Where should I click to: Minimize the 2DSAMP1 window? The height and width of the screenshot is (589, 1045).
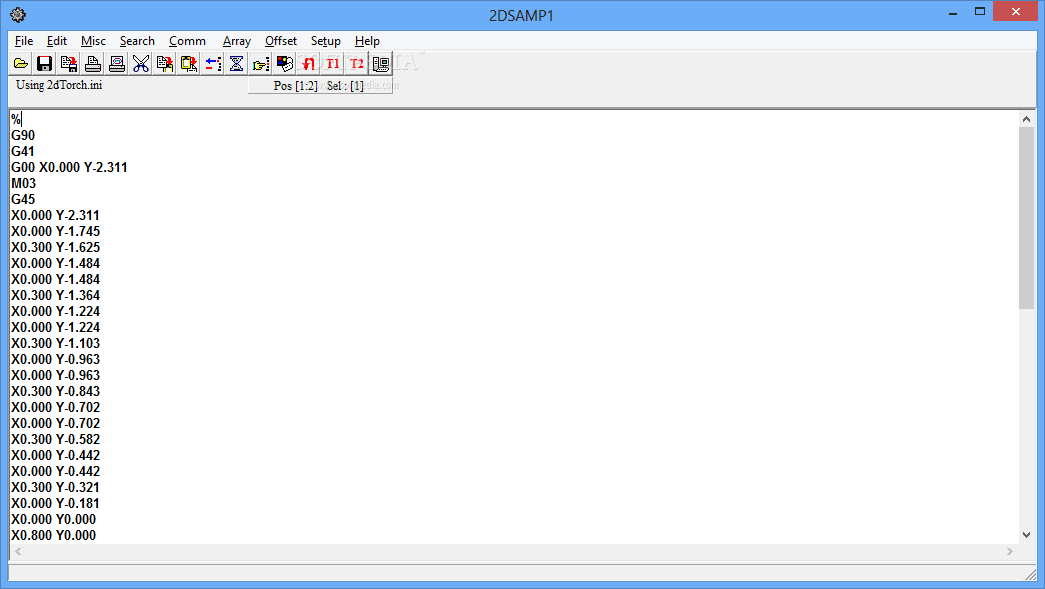(x=953, y=12)
